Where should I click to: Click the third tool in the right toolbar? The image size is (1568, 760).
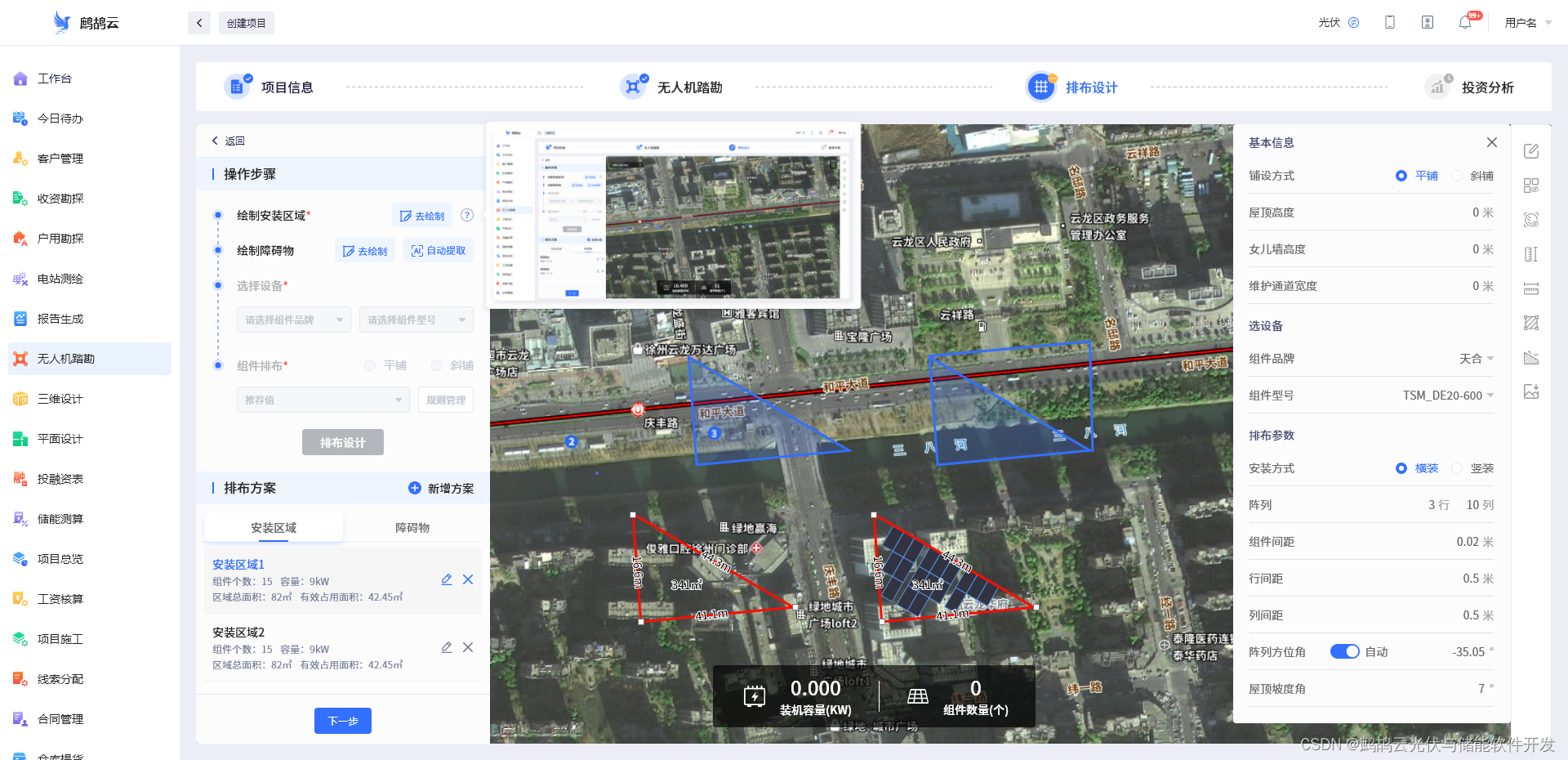1531,220
